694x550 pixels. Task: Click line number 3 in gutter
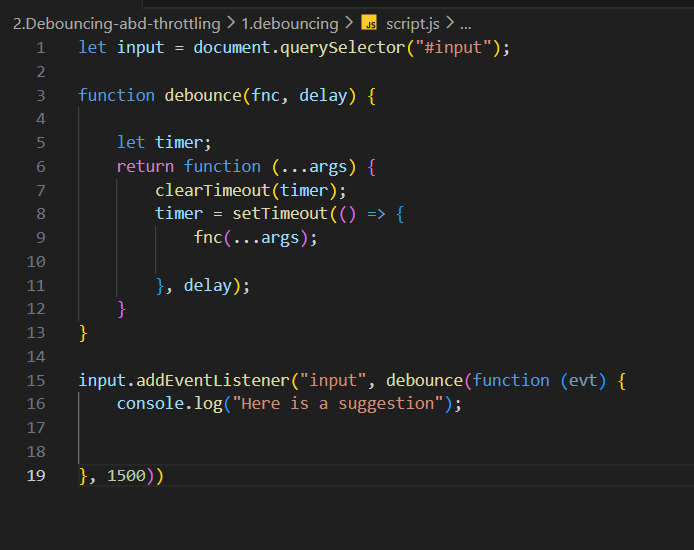point(41,95)
